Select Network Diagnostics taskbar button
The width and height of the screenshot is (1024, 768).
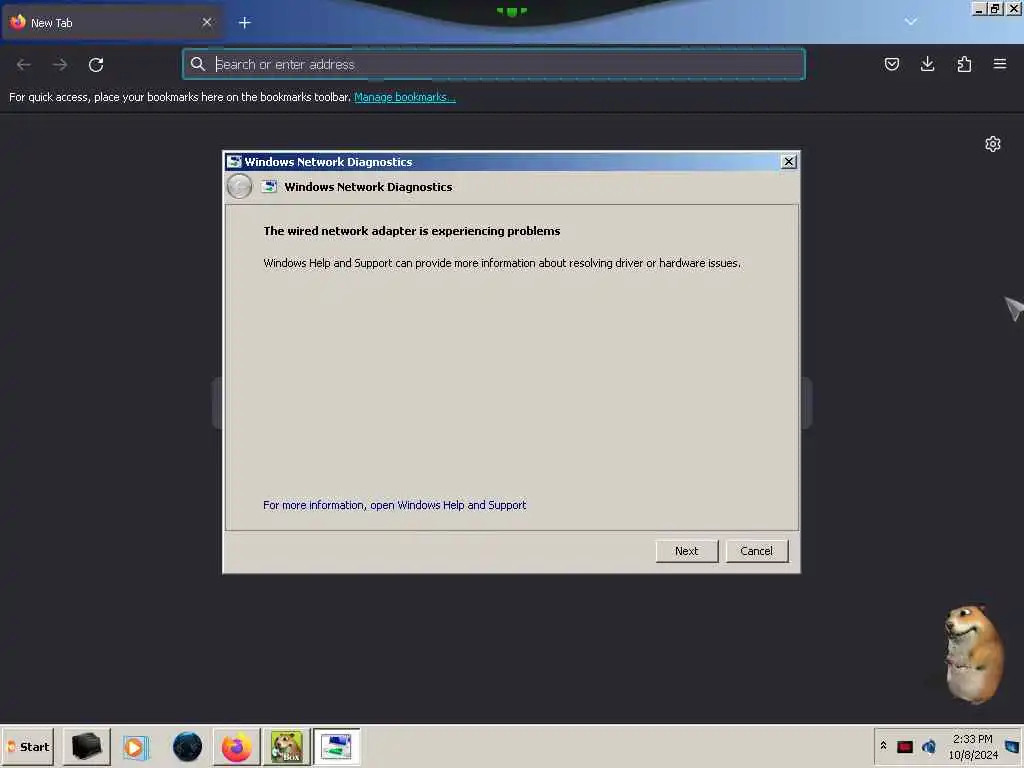click(336, 746)
